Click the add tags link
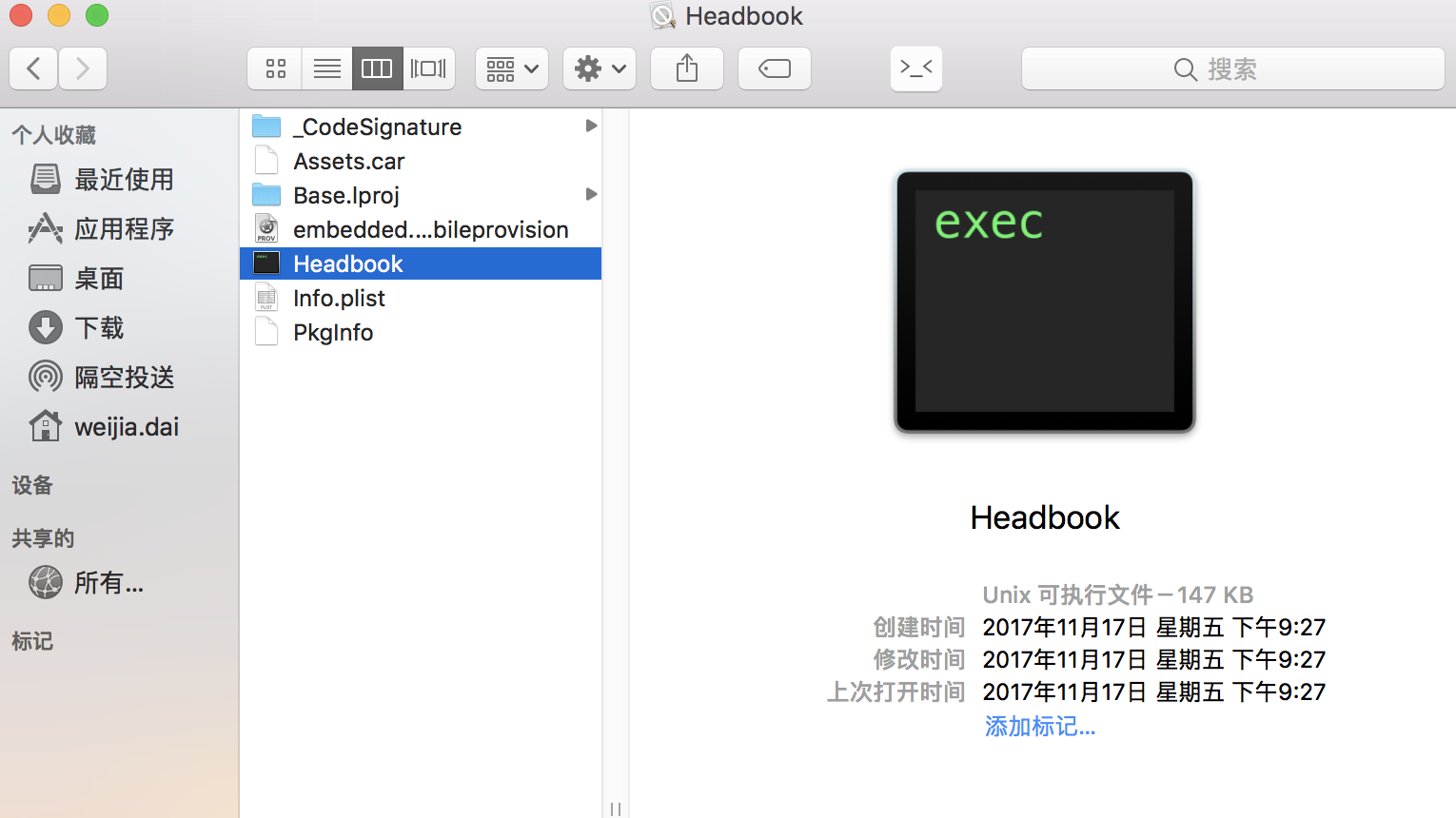The height and width of the screenshot is (818, 1456). [x=1040, y=727]
